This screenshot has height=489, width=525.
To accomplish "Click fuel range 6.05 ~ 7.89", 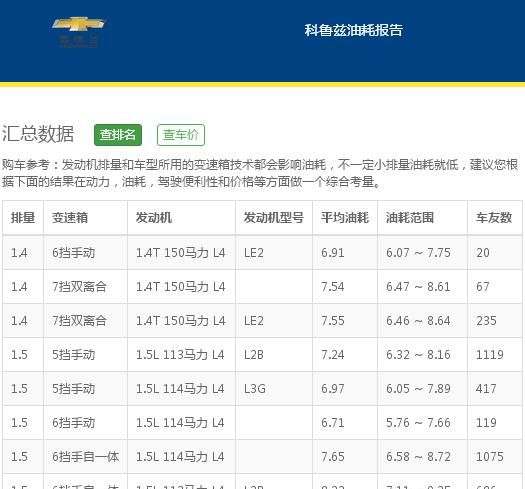I will click(x=418, y=389).
